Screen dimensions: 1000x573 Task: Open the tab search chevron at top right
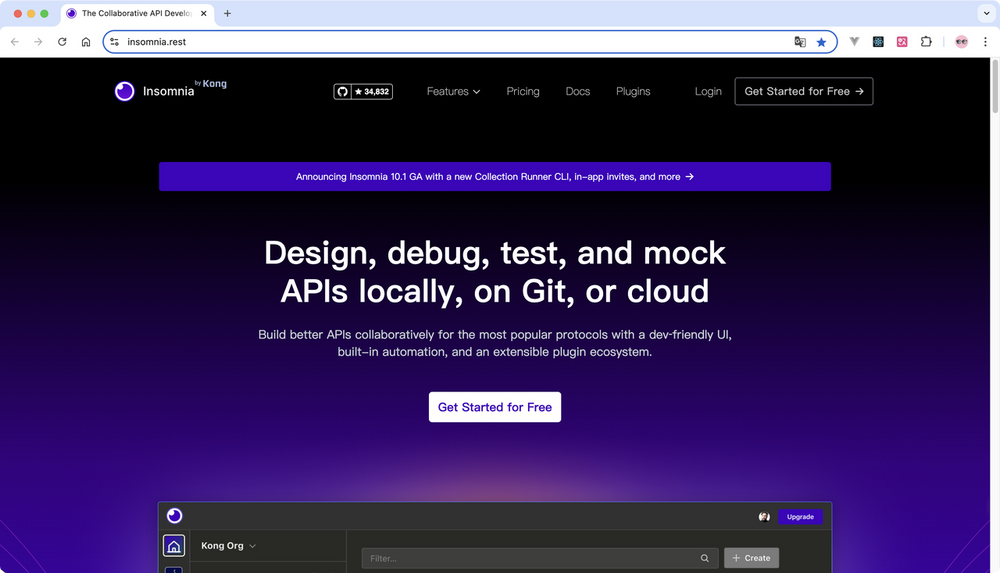coord(985,13)
